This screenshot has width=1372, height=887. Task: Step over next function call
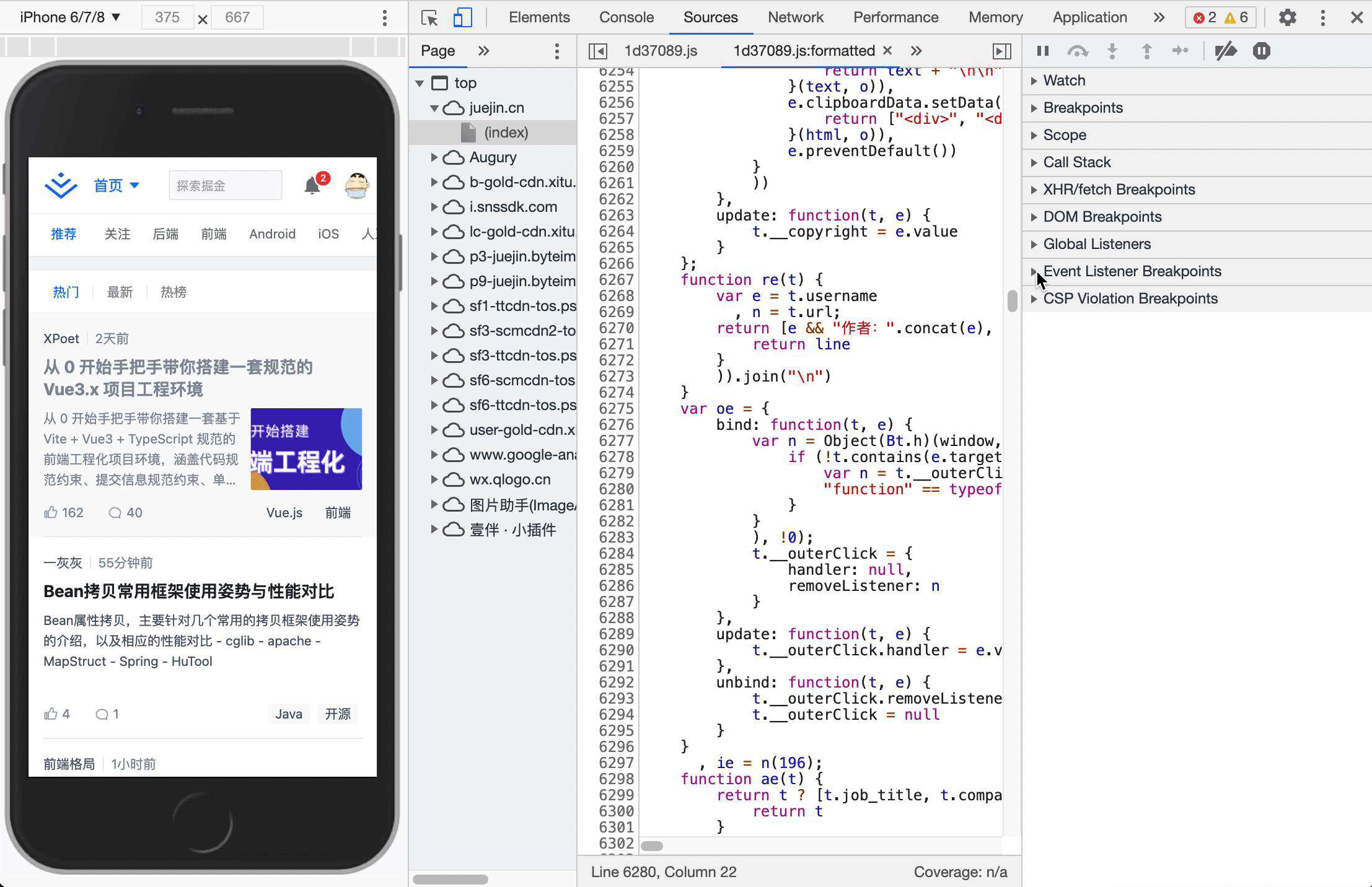pos(1078,51)
